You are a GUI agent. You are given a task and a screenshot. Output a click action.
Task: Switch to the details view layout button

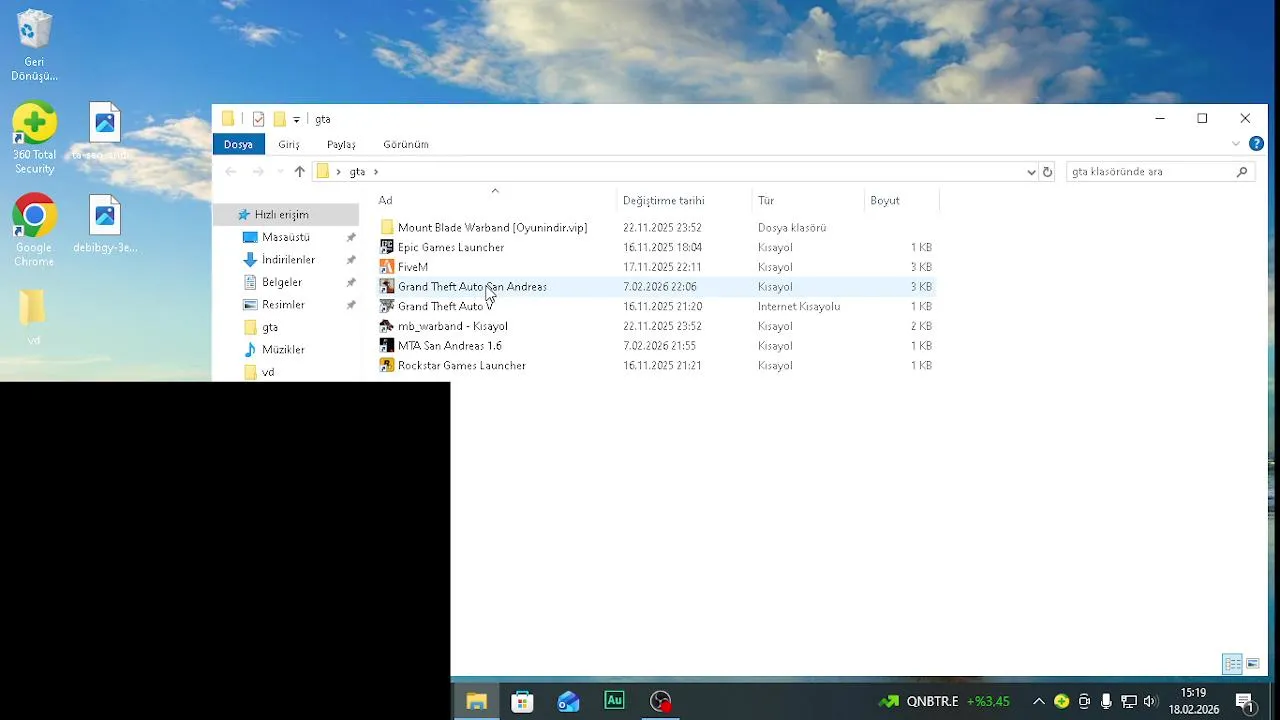click(1232, 664)
